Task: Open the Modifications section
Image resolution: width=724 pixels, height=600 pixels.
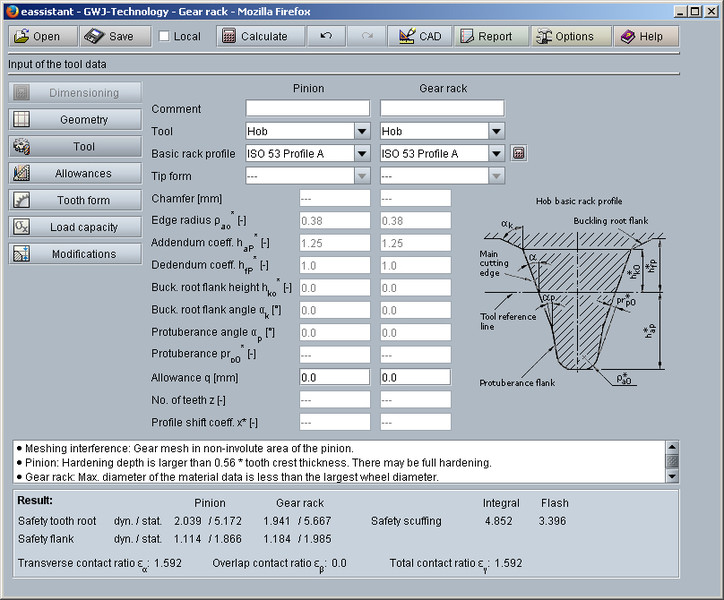Action: pos(75,254)
